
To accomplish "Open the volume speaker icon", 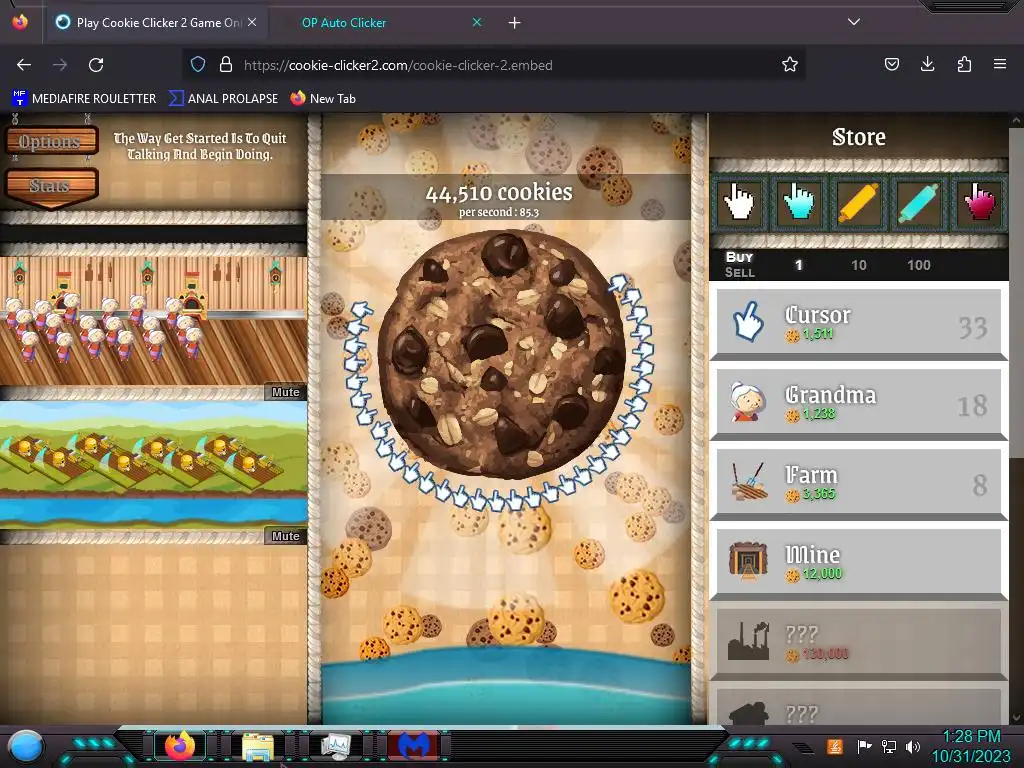I will (913, 746).
